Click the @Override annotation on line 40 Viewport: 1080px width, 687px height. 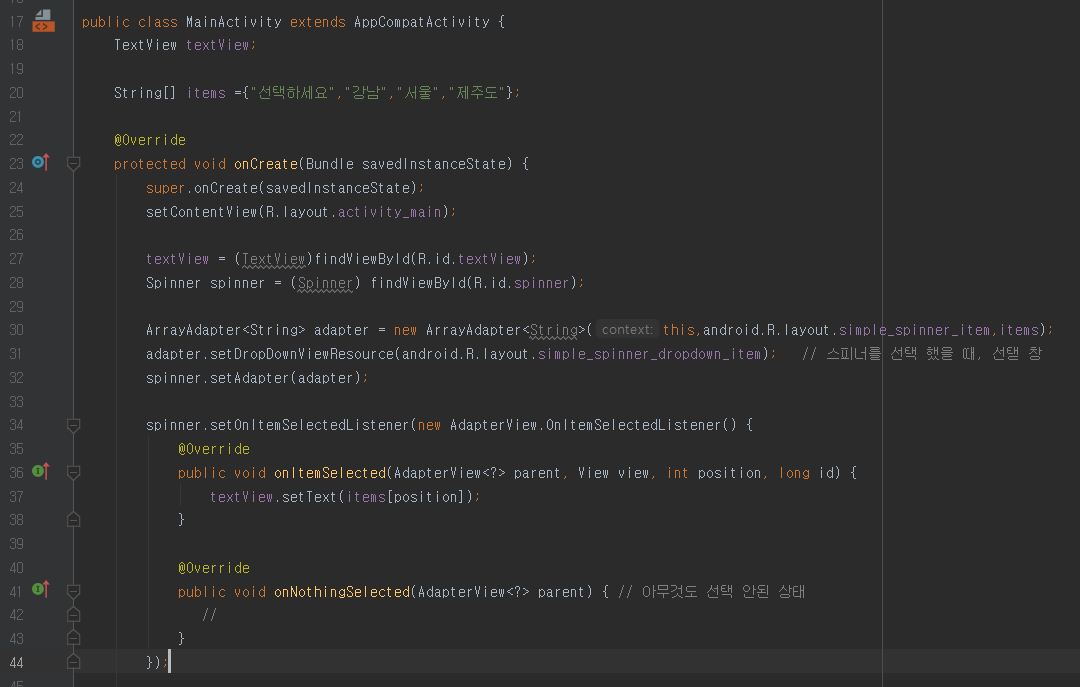tap(214, 568)
